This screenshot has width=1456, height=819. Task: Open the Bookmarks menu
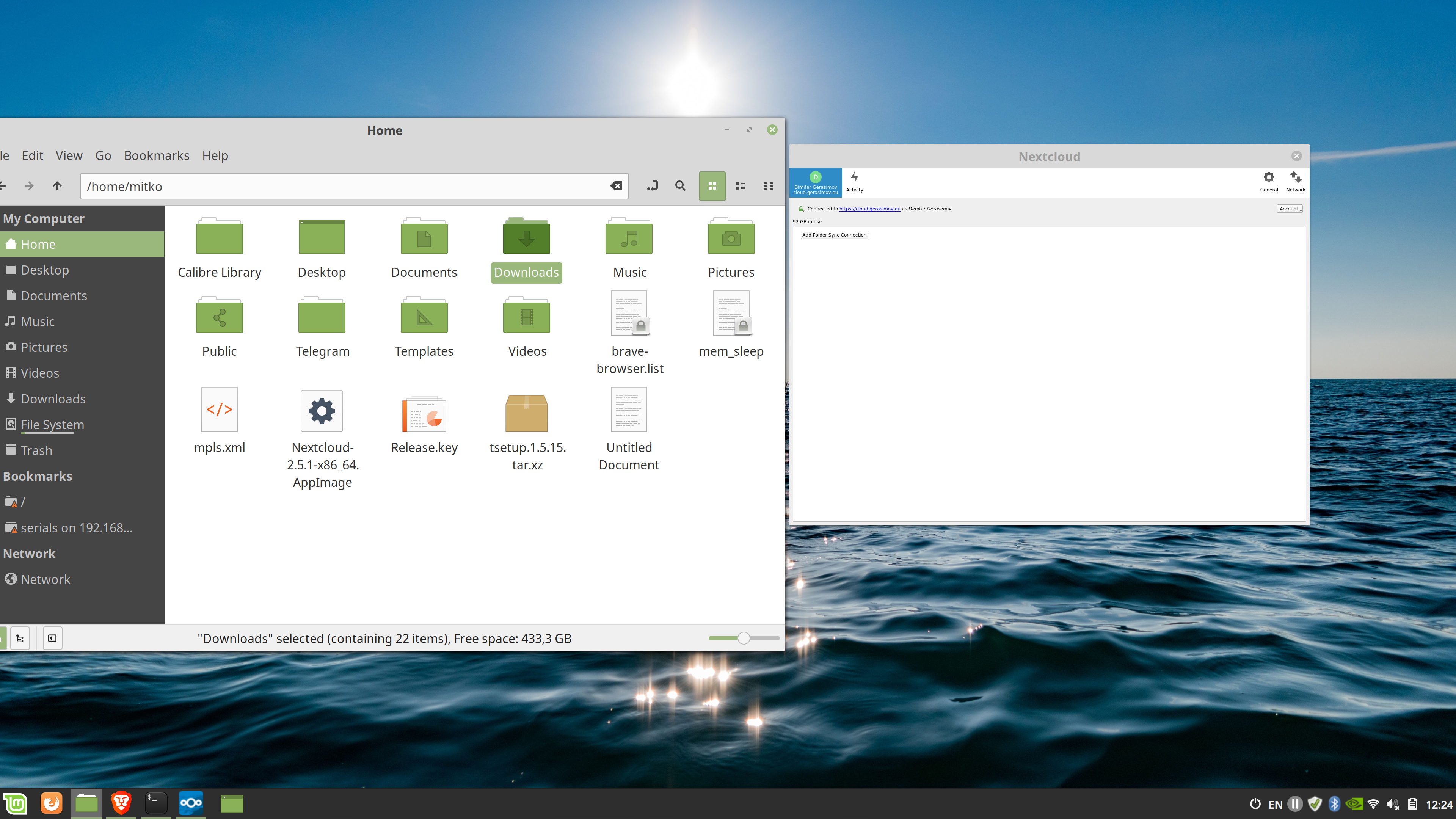coord(157,155)
